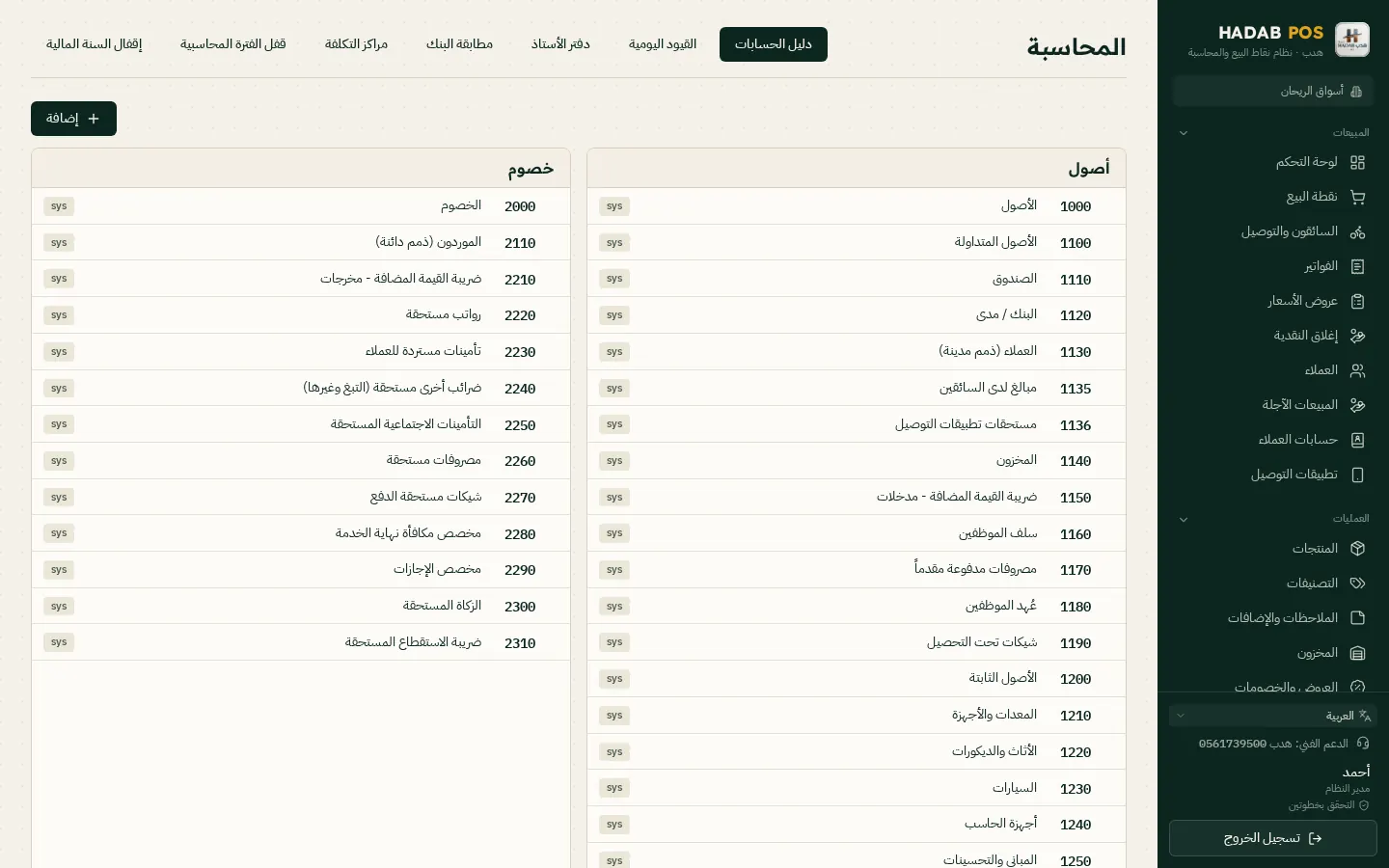Click the icon beside المبيعات الآجلة
The width and height of the screenshot is (1389, 868).
[x=1357, y=405]
